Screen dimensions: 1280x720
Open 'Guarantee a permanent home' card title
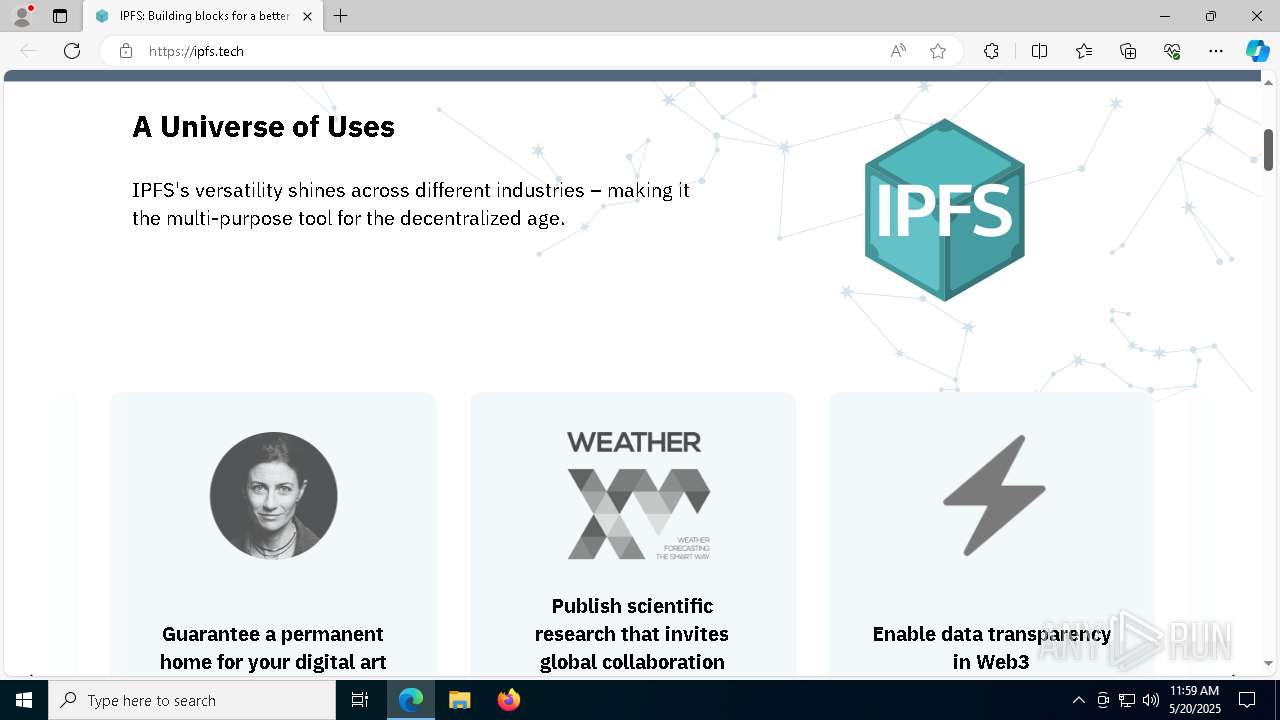[x=273, y=648]
